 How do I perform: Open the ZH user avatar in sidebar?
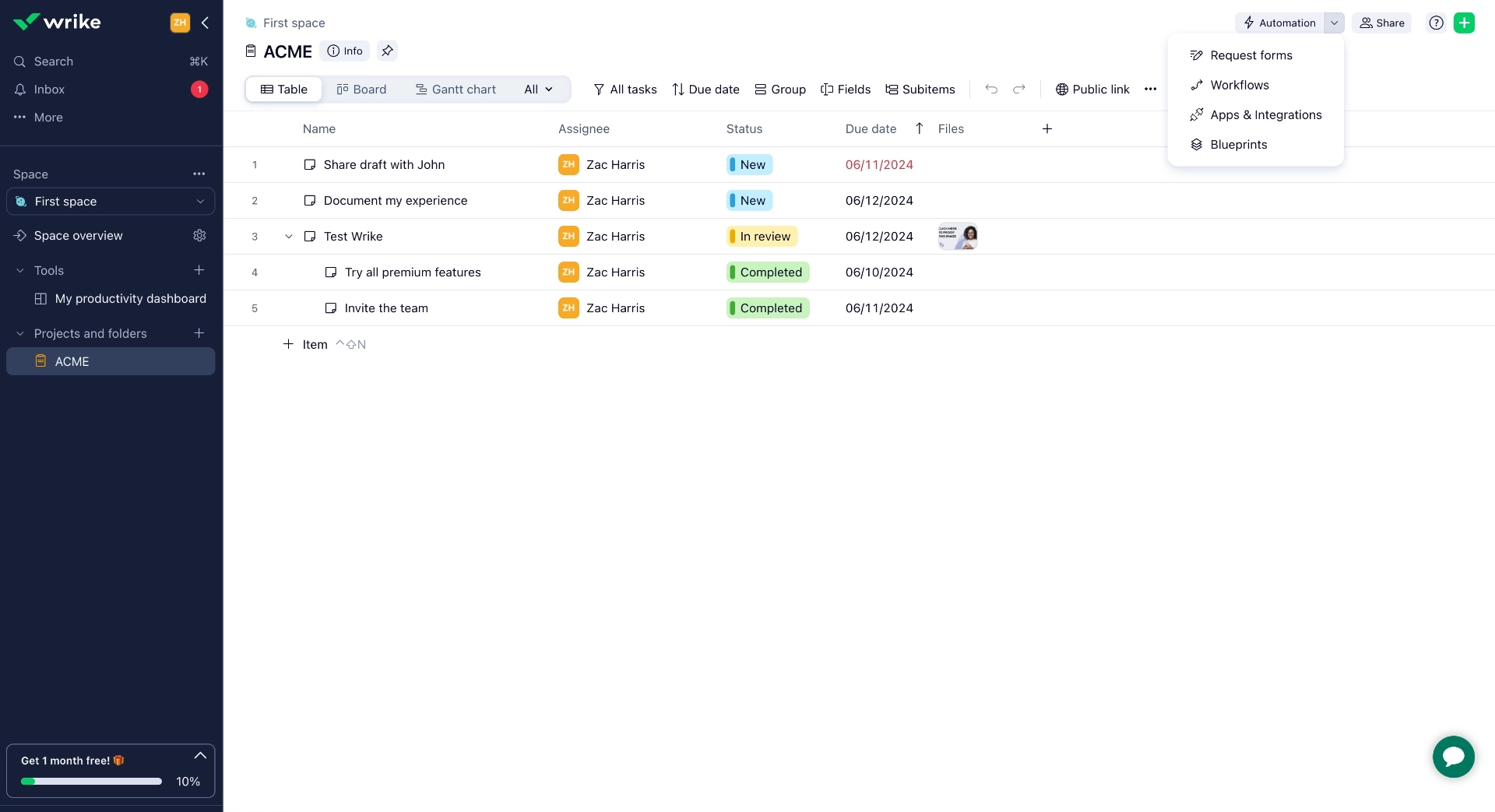180,23
